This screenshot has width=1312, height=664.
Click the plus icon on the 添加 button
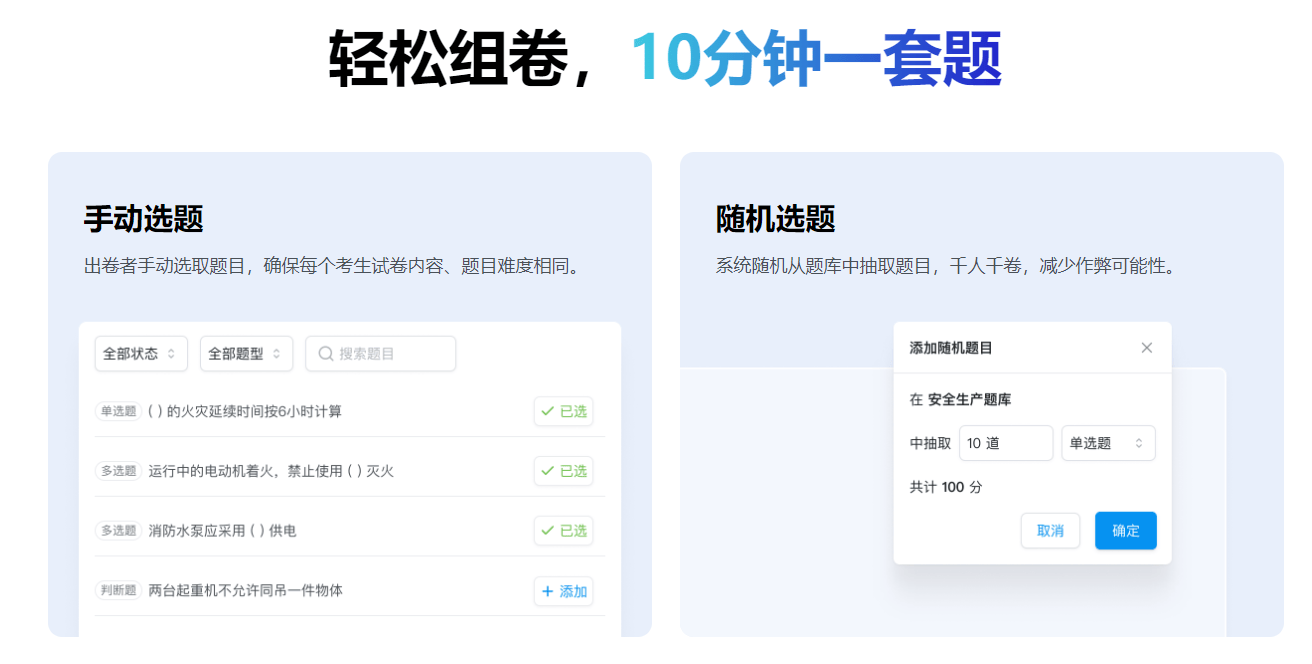tap(546, 591)
